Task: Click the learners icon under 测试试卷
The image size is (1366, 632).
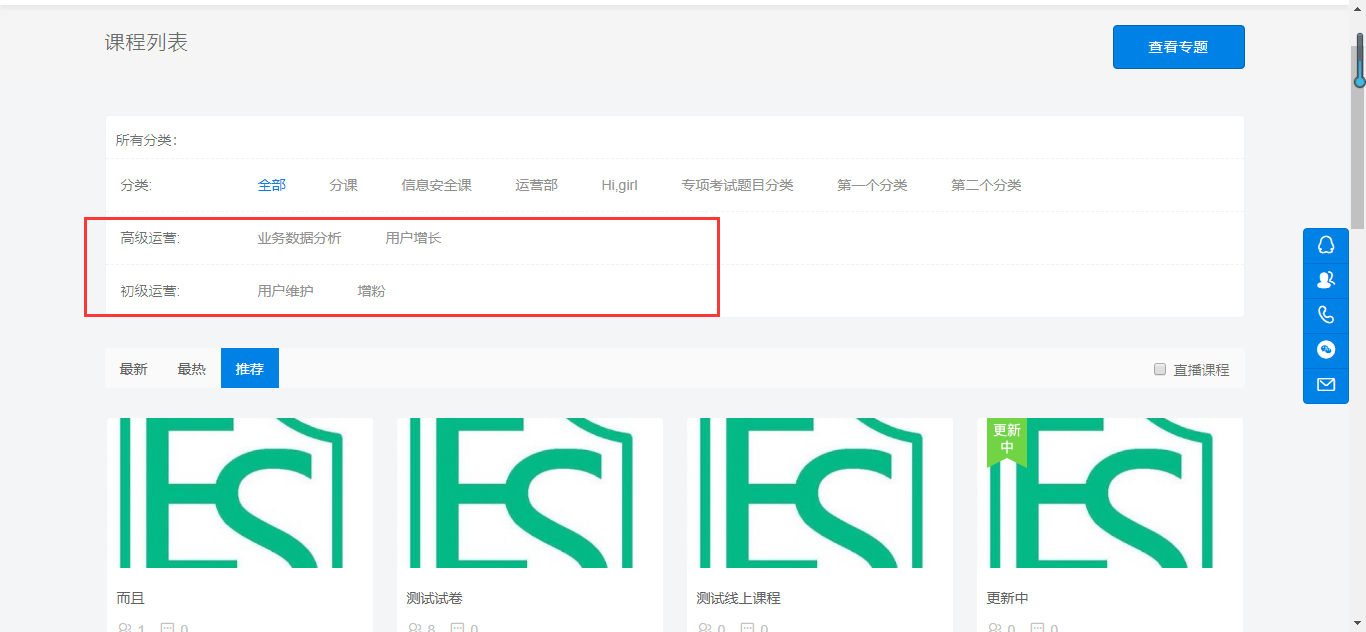Action: (415, 628)
